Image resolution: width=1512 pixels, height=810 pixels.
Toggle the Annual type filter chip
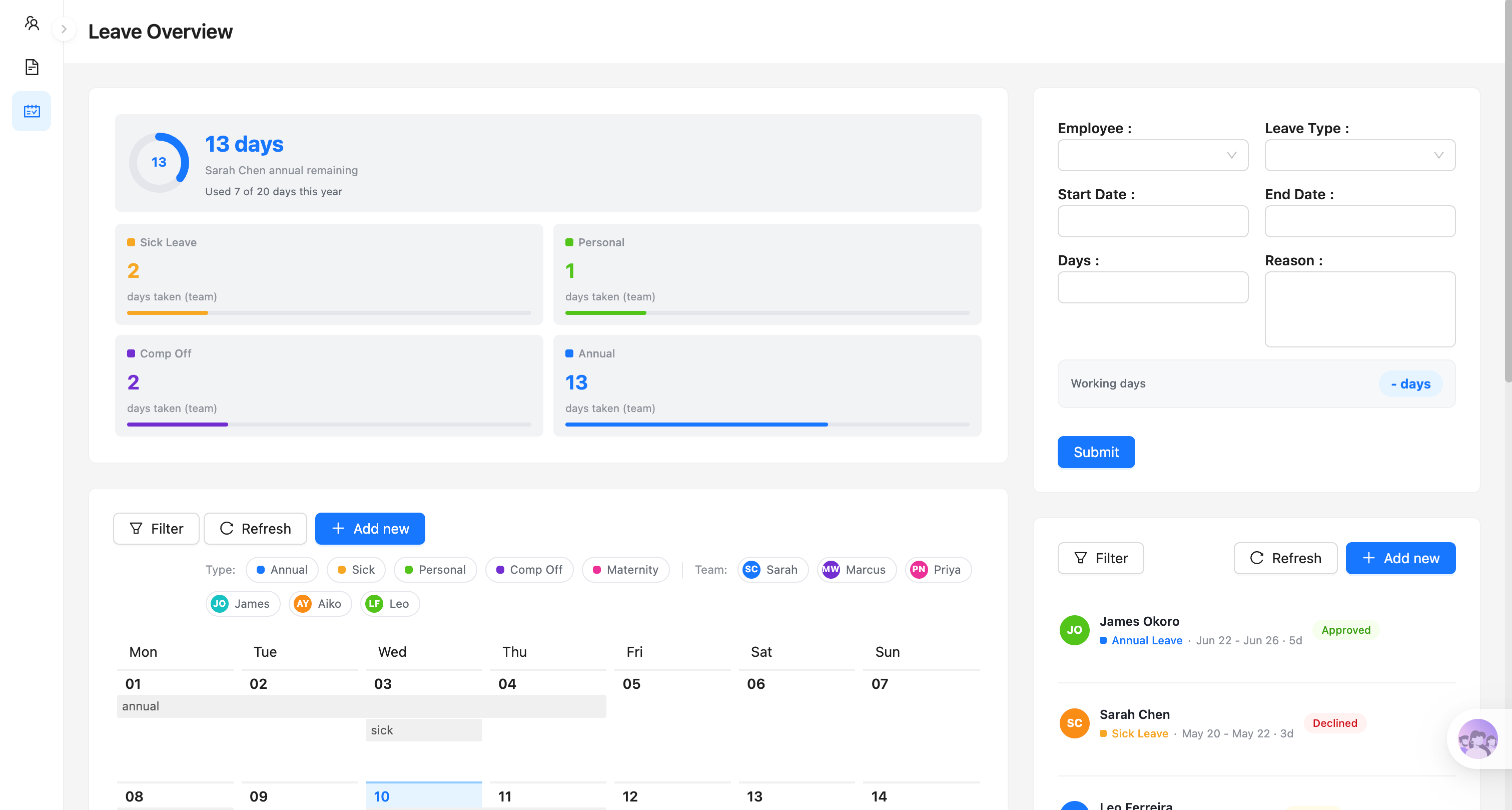pos(282,570)
